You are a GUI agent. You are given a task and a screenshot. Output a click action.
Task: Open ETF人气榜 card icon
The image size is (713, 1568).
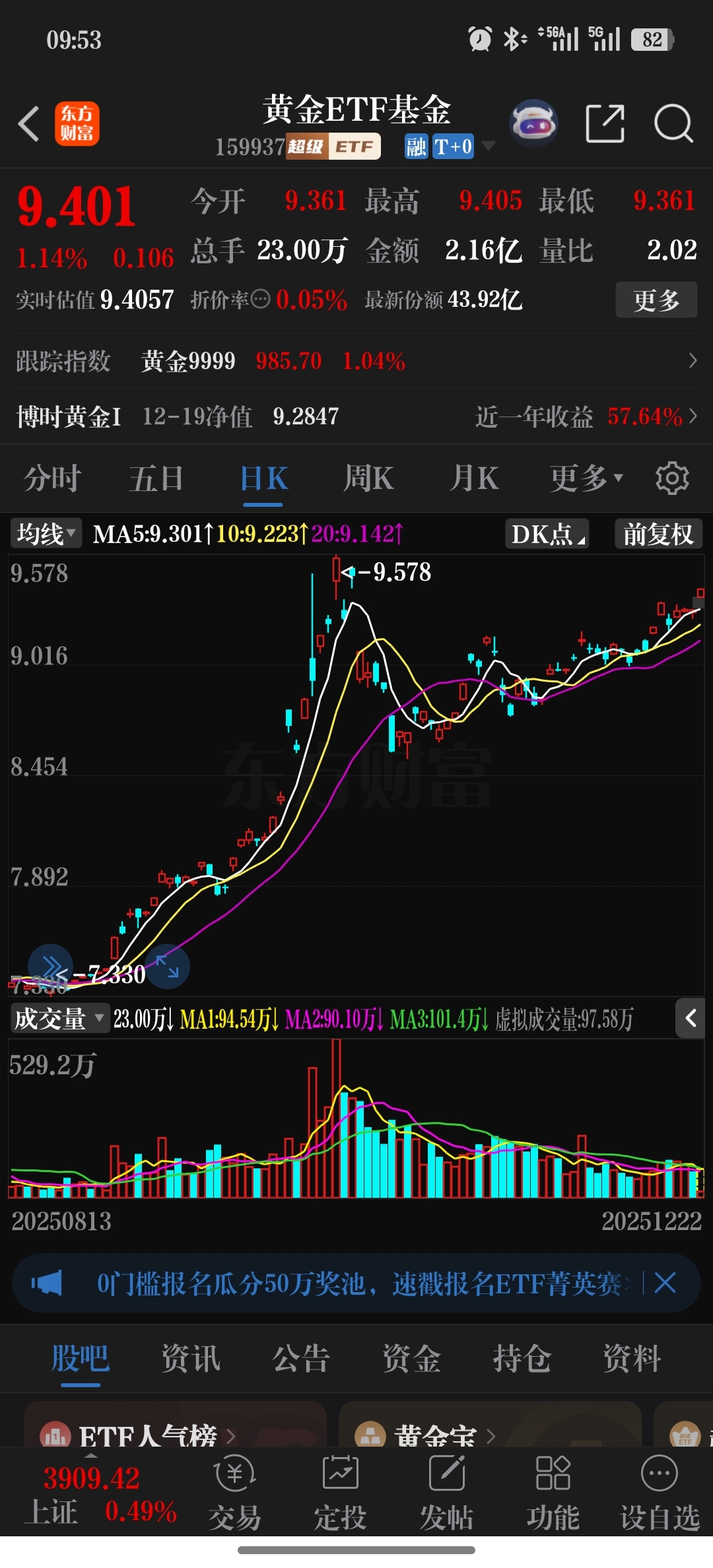(55, 1435)
